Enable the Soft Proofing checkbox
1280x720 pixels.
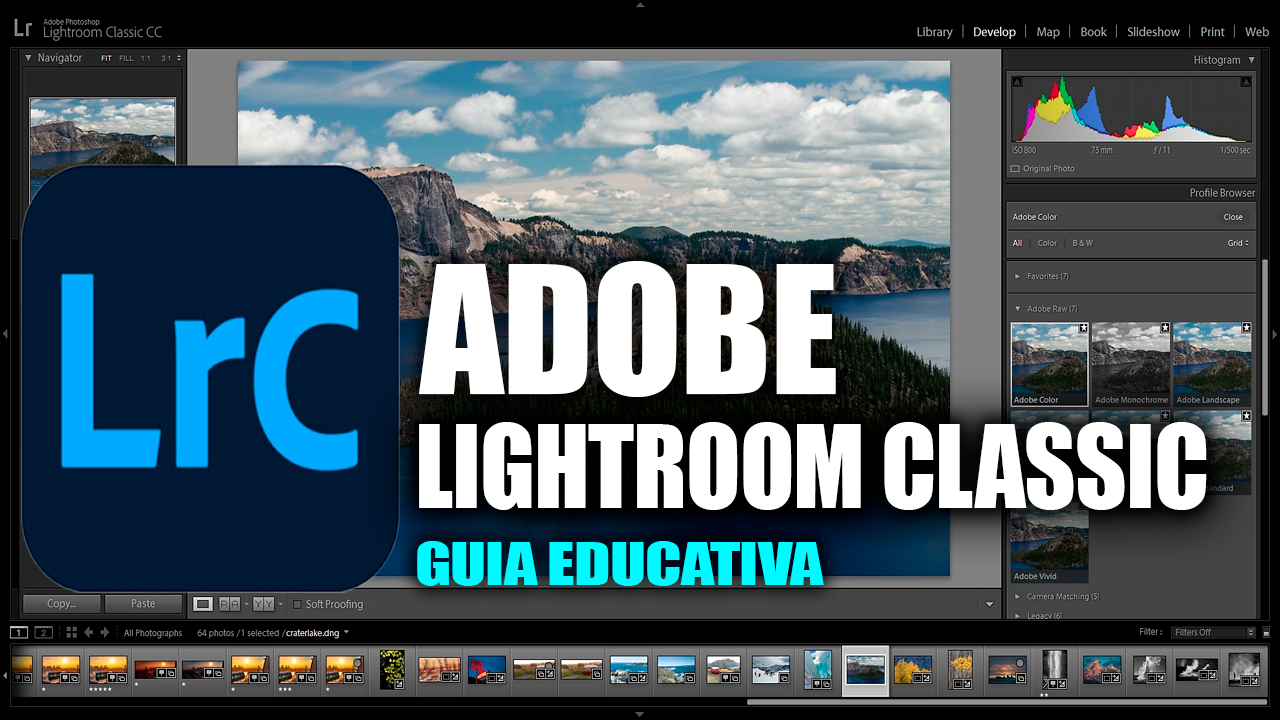tap(297, 604)
